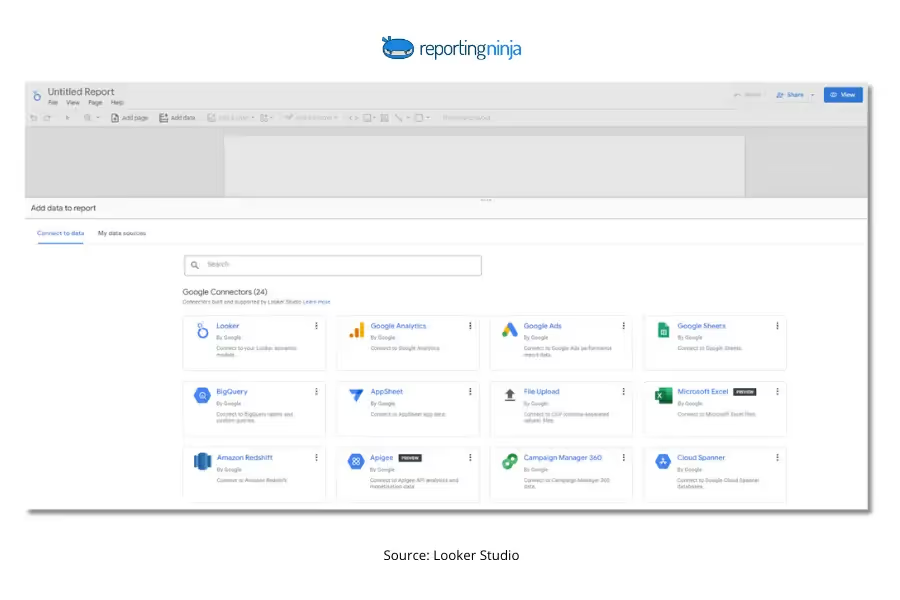Select the AppSheet connector icon
This screenshot has width=900, height=600.
point(356,396)
